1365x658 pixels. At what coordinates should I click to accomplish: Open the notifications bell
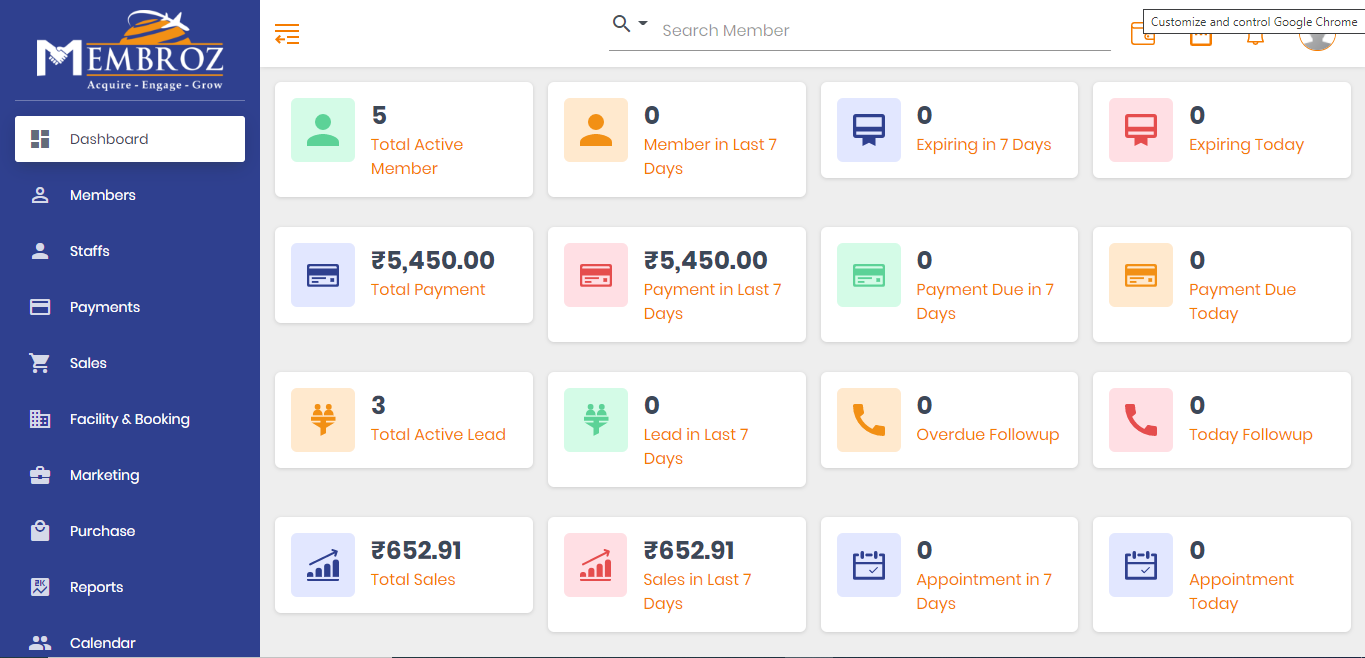1256,36
